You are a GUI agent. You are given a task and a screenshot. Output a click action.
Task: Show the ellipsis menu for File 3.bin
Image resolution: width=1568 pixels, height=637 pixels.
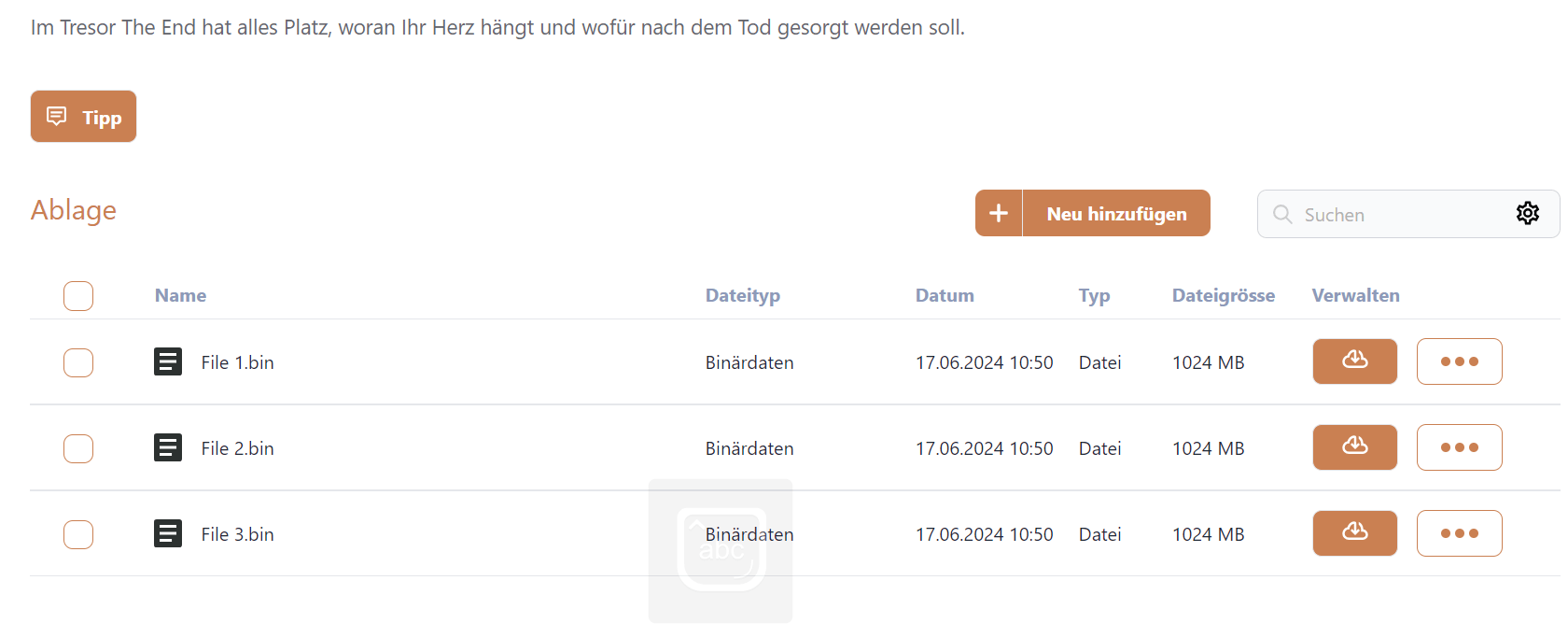1459,533
